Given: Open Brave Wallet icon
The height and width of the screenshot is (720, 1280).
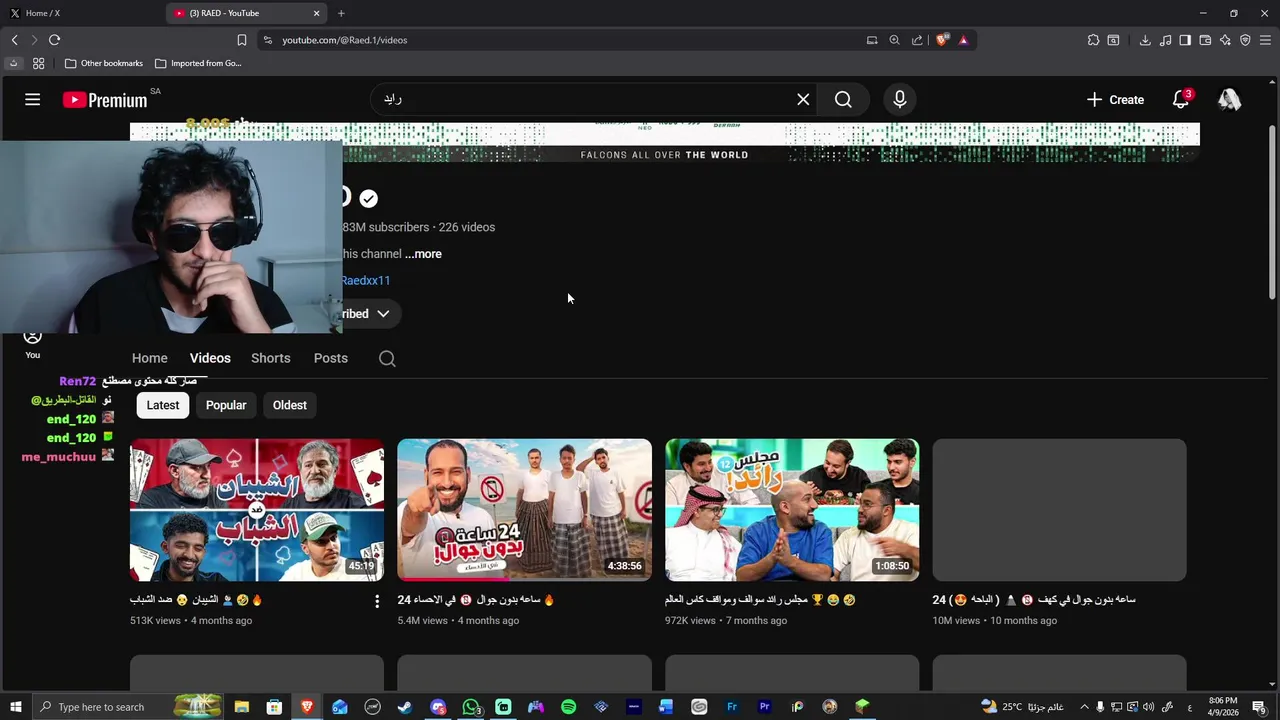Looking at the screenshot, I should point(1205,40).
